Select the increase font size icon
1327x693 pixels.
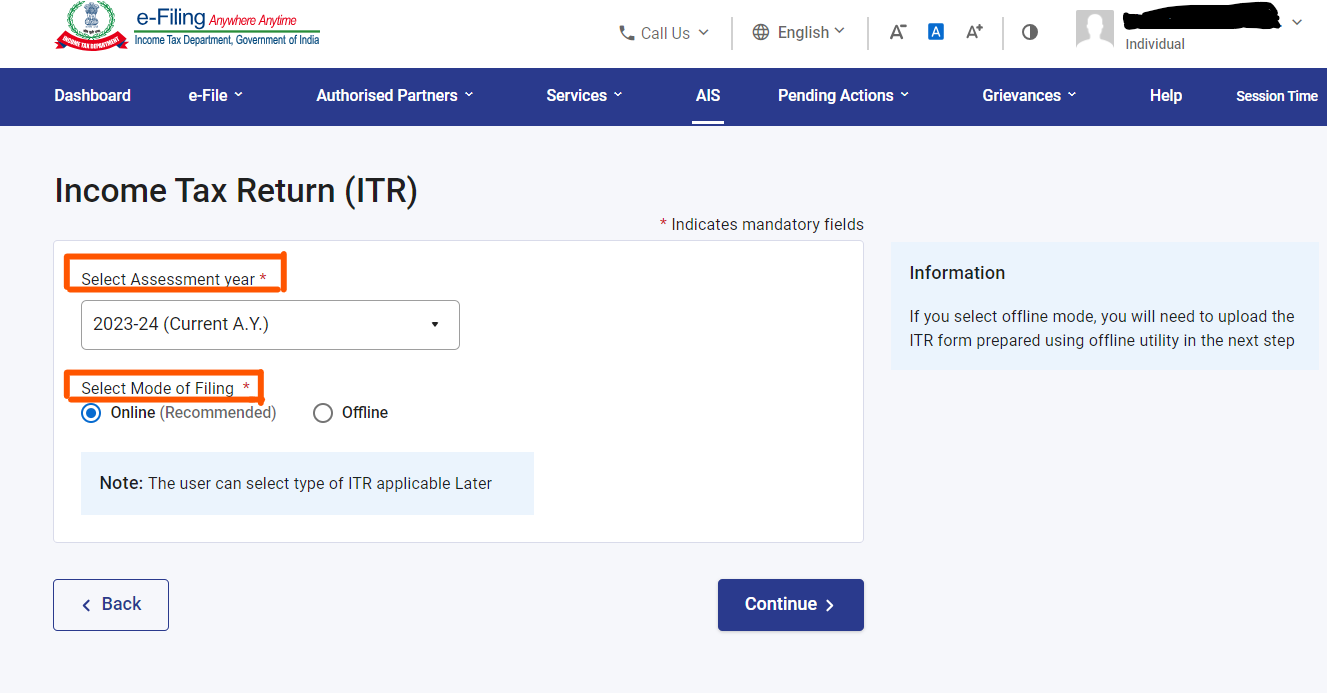click(973, 31)
